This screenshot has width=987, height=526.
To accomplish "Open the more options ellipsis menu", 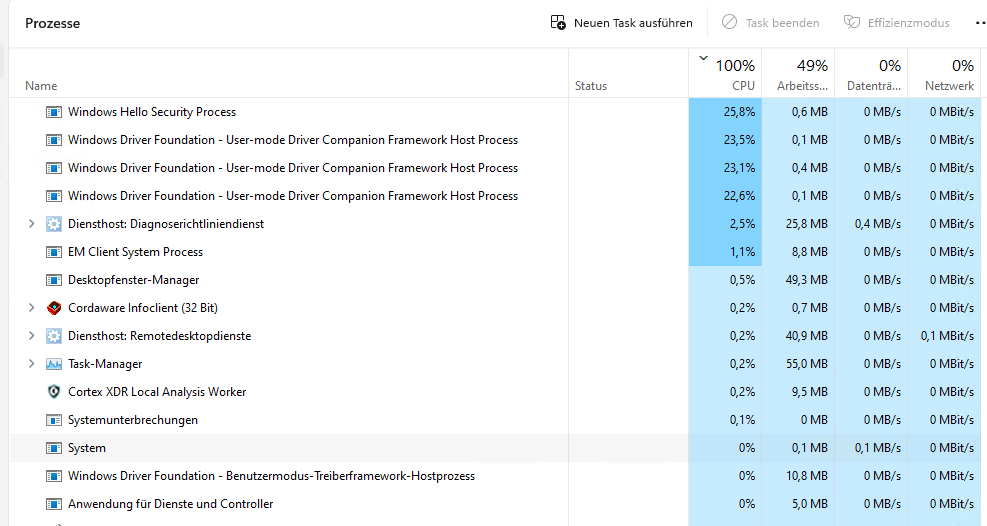I will 981,23.
